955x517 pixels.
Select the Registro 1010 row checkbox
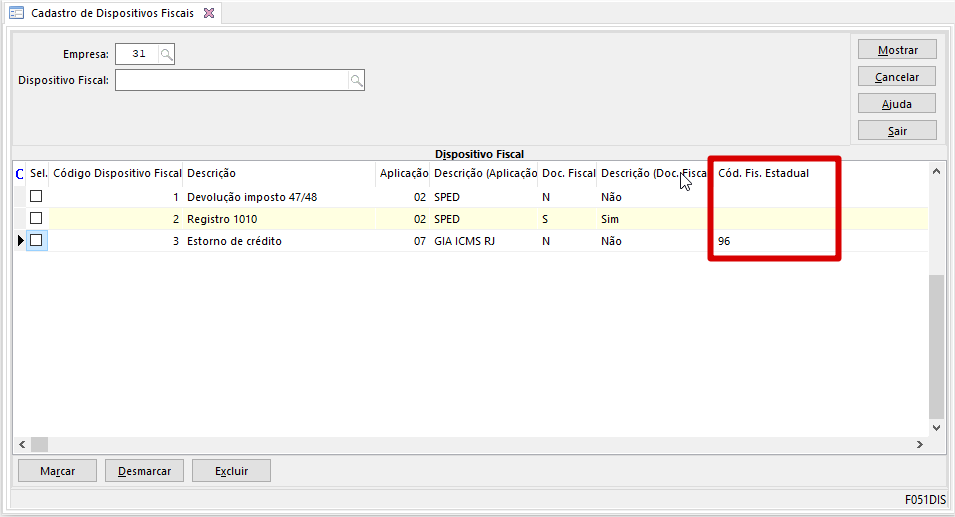coord(36,219)
